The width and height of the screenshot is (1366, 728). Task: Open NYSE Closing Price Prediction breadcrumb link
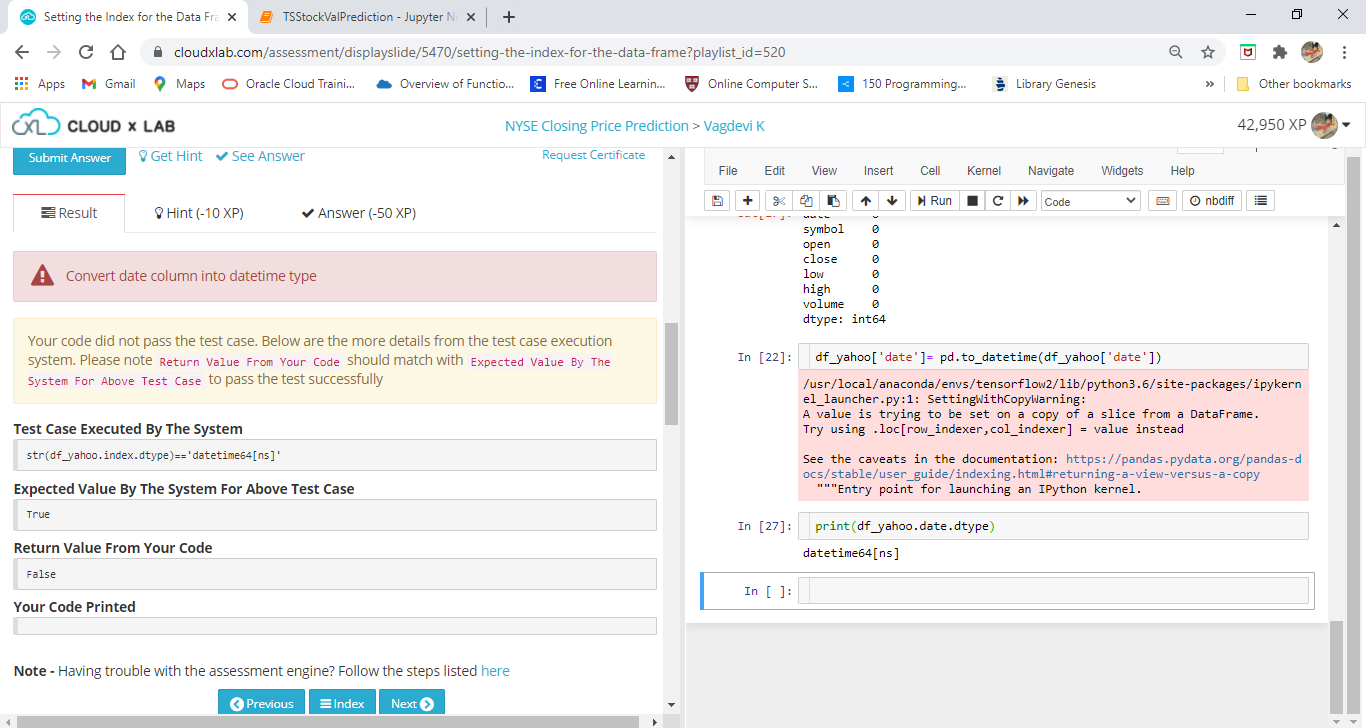click(597, 126)
